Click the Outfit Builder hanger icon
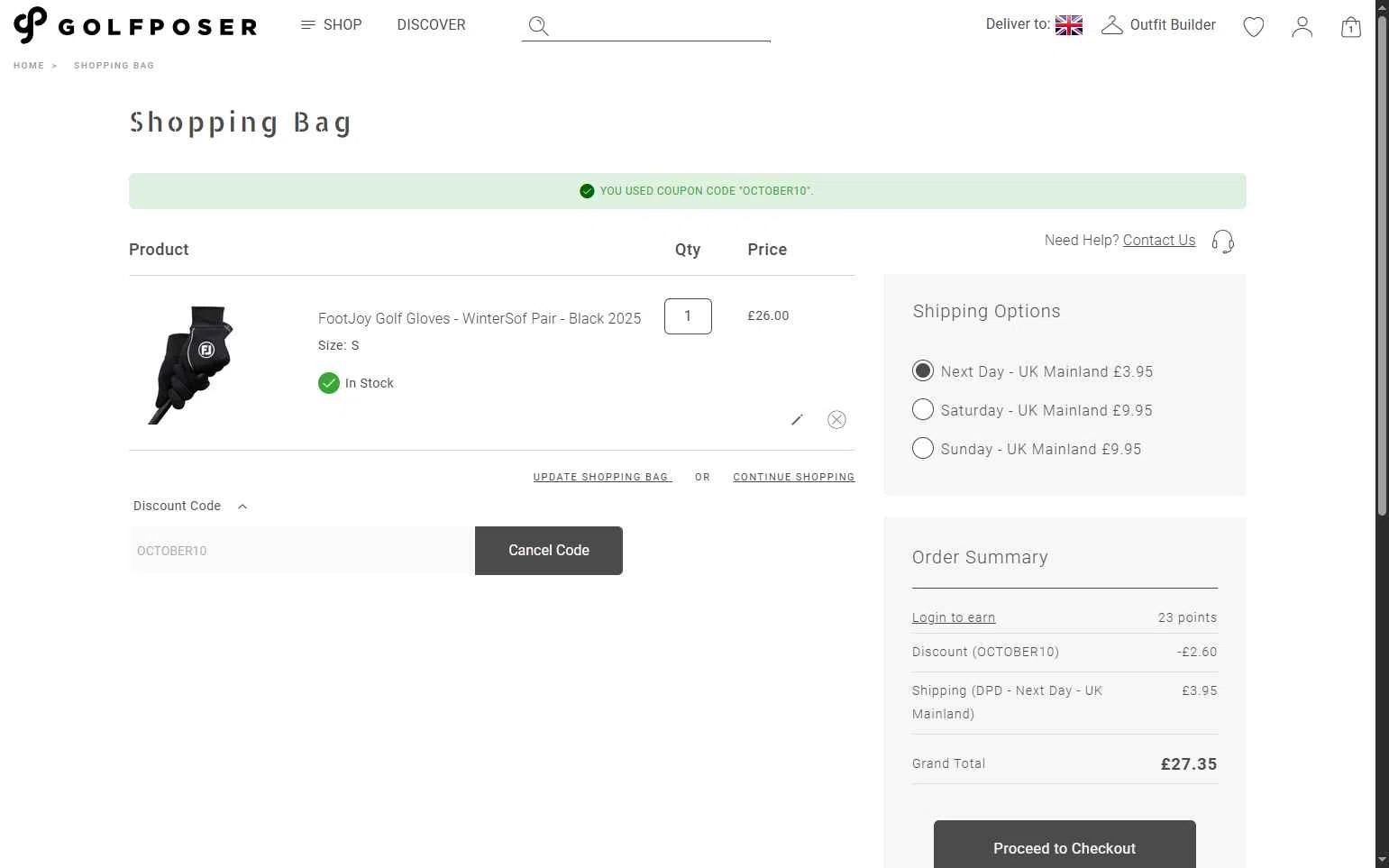The image size is (1389, 868). coord(1112,25)
